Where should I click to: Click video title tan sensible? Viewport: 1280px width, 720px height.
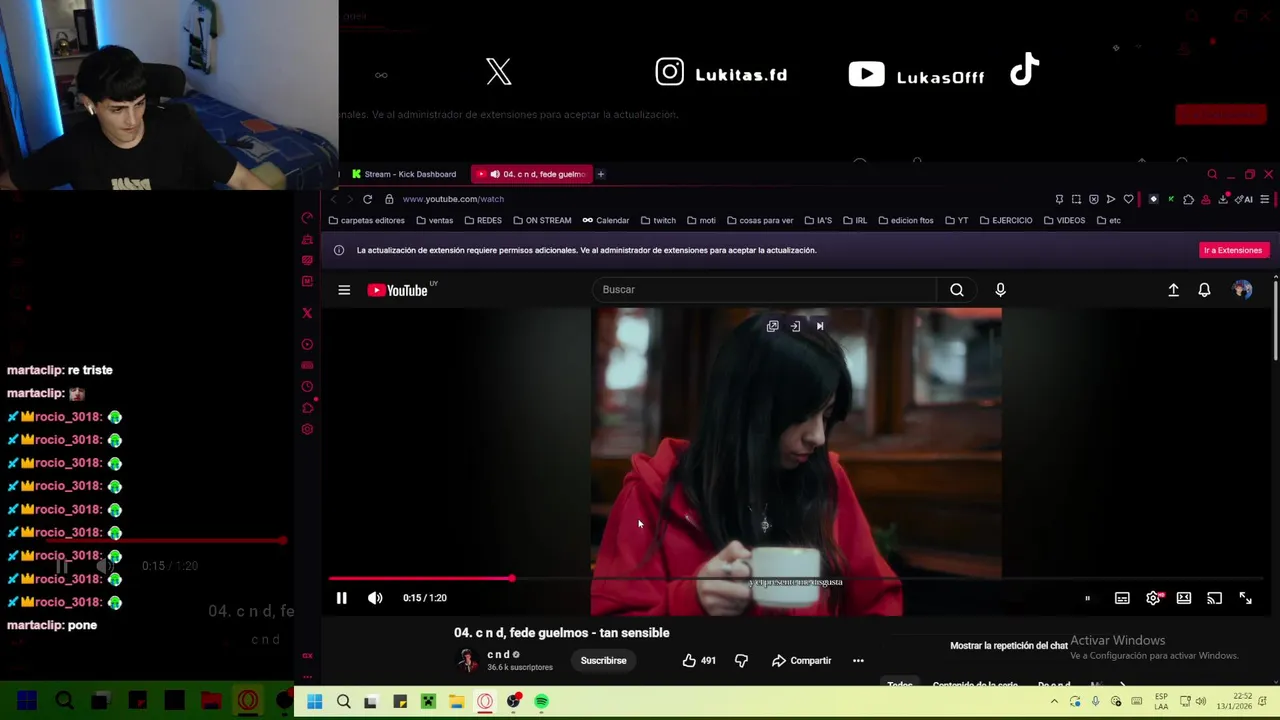pos(562,633)
